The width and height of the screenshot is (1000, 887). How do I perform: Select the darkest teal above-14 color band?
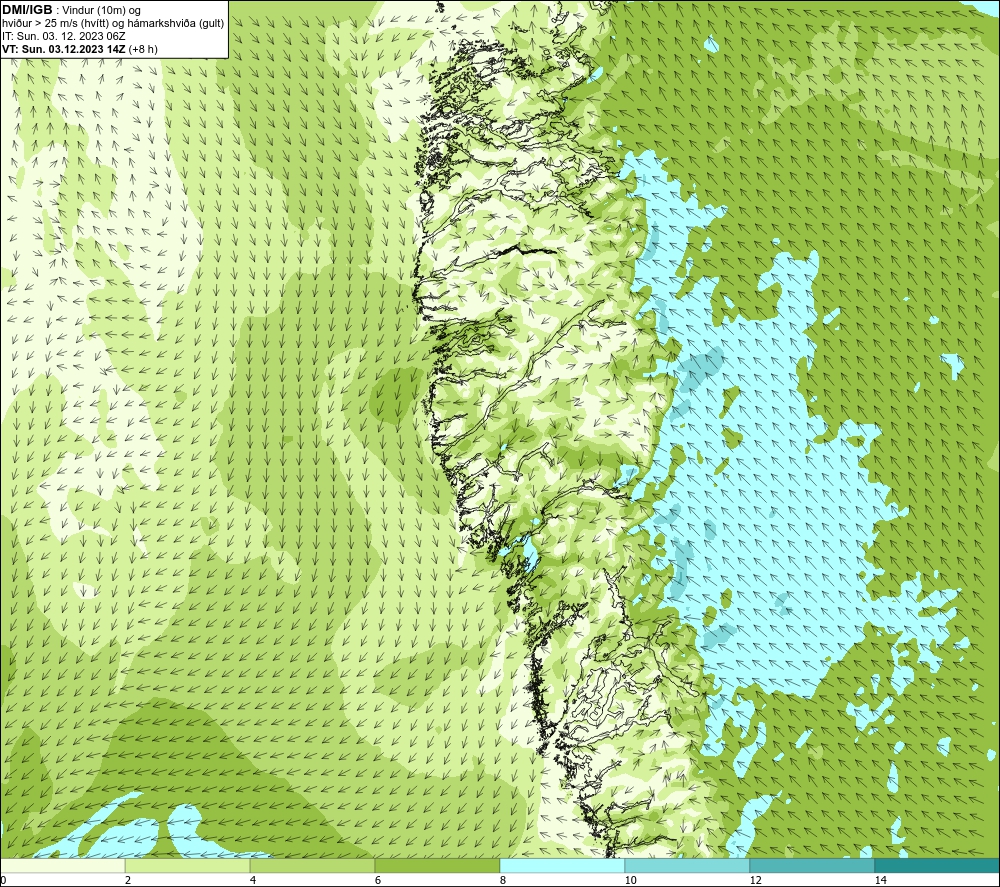click(x=938, y=866)
